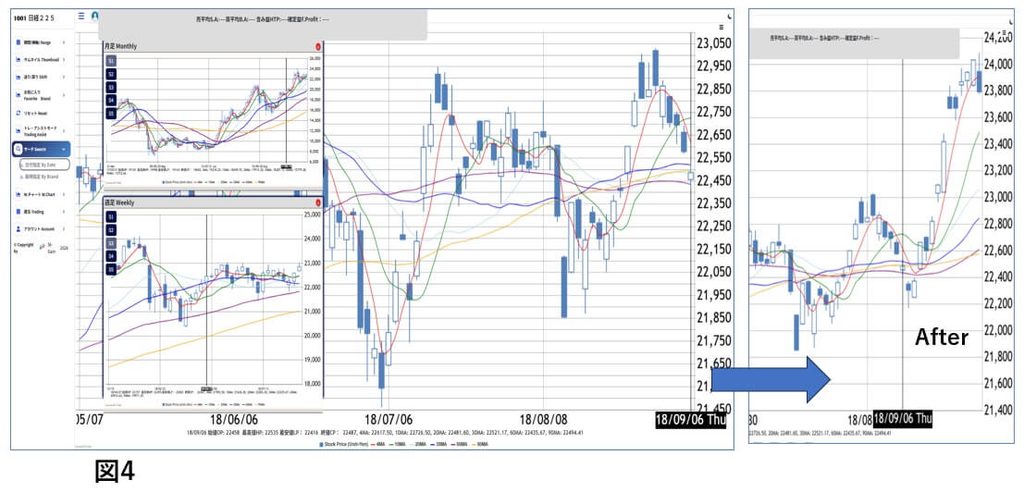Select S5 button in Monthly window
The height and width of the screenshot is (491, 1024).
coord(111,113)
